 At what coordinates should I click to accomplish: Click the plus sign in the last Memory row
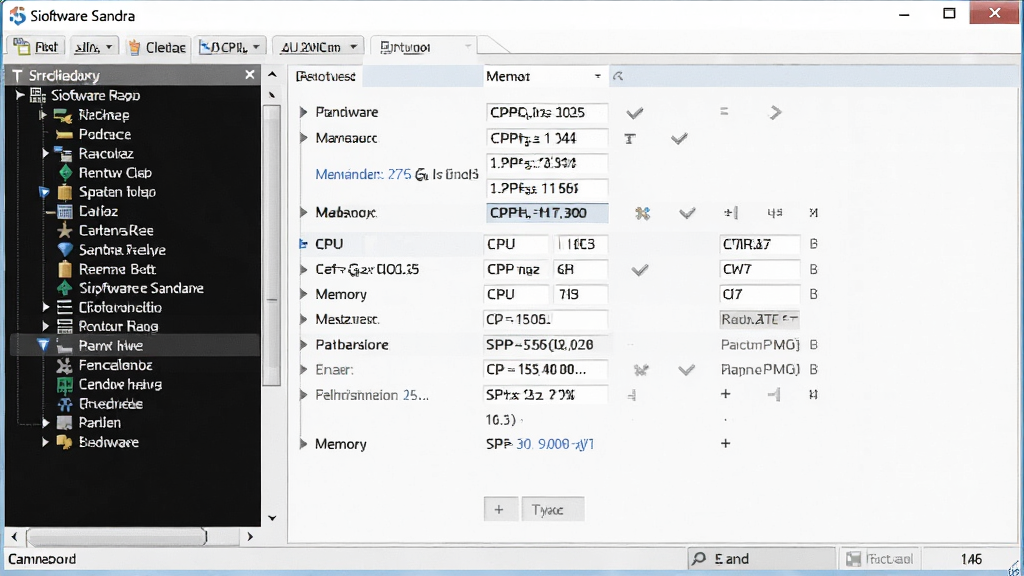726,443
